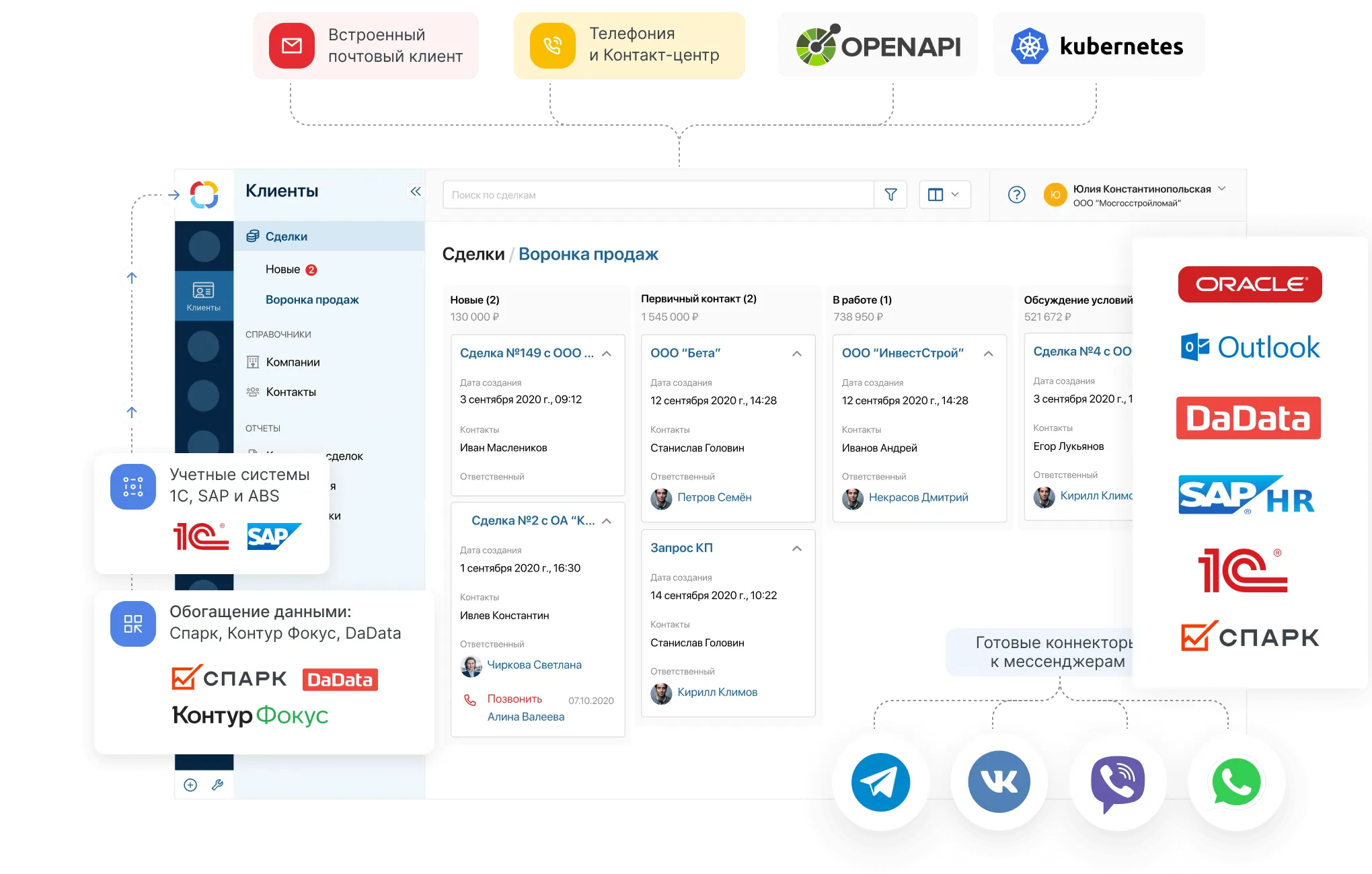Open the Telegram messenger connector icon

click(x=881, y=782)
